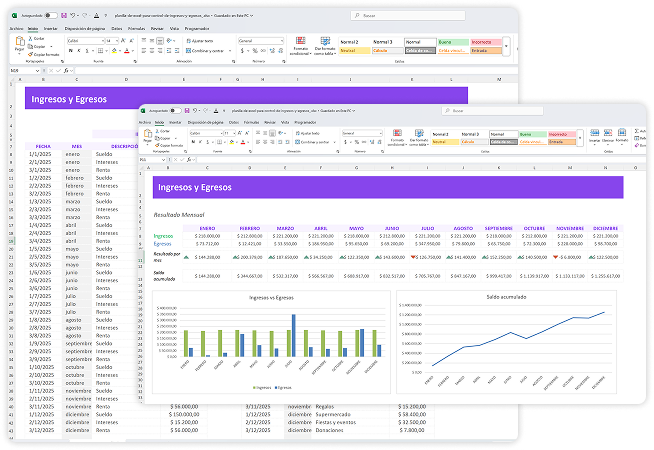Open Name Box dropdown in the back window
The width and height of the screenshot is (654, 450).
coord(38,70)
